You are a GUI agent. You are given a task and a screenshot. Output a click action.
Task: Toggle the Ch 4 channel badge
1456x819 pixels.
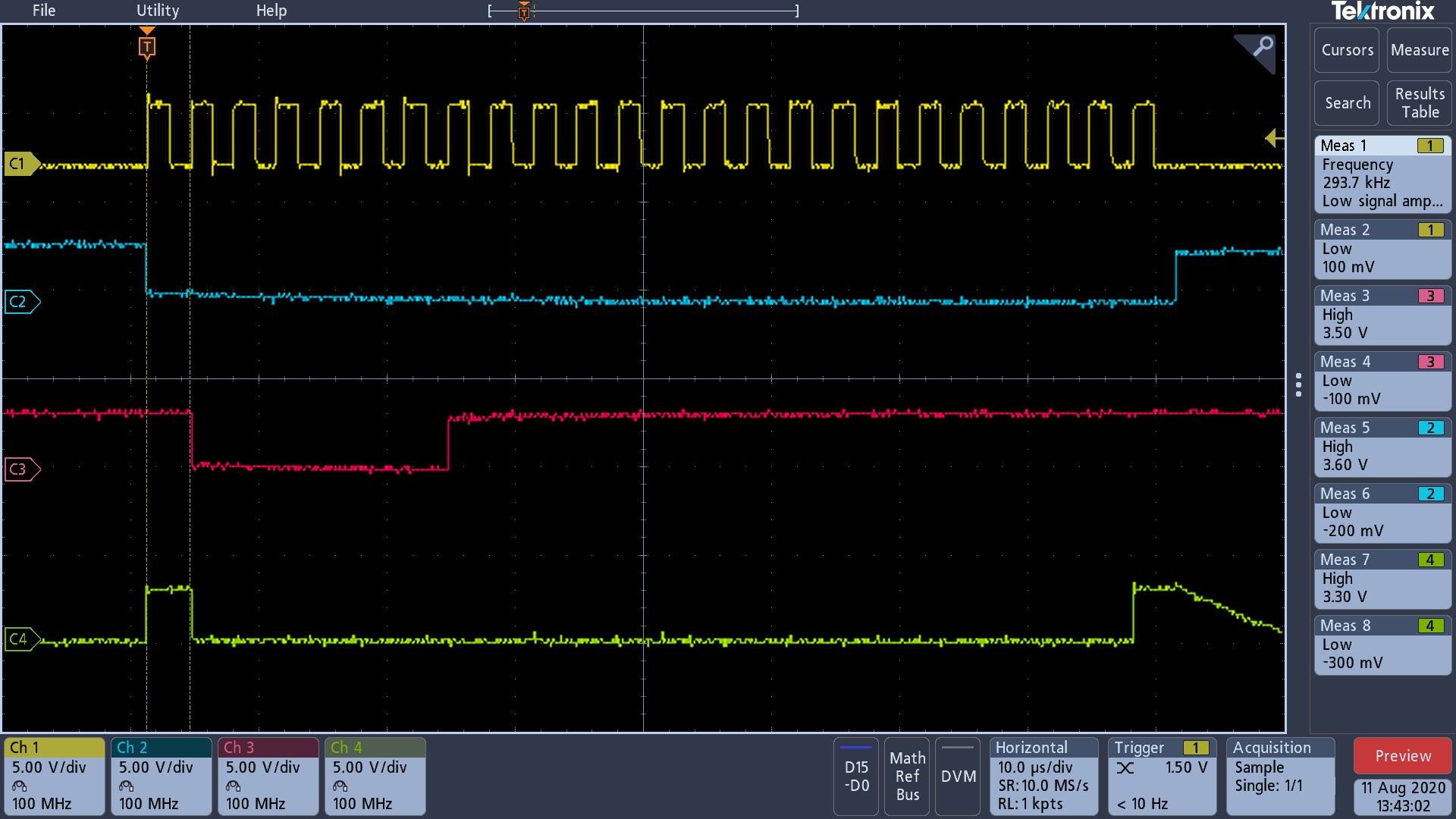click(375, 776)
